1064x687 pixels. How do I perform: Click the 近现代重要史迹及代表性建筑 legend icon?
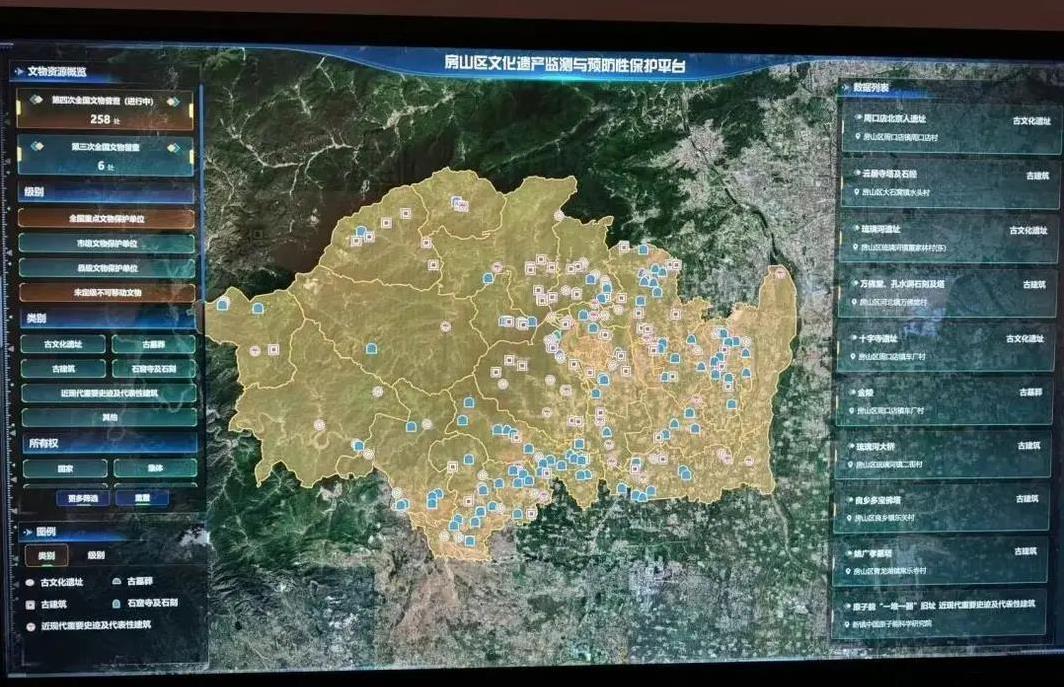point(30,625)
